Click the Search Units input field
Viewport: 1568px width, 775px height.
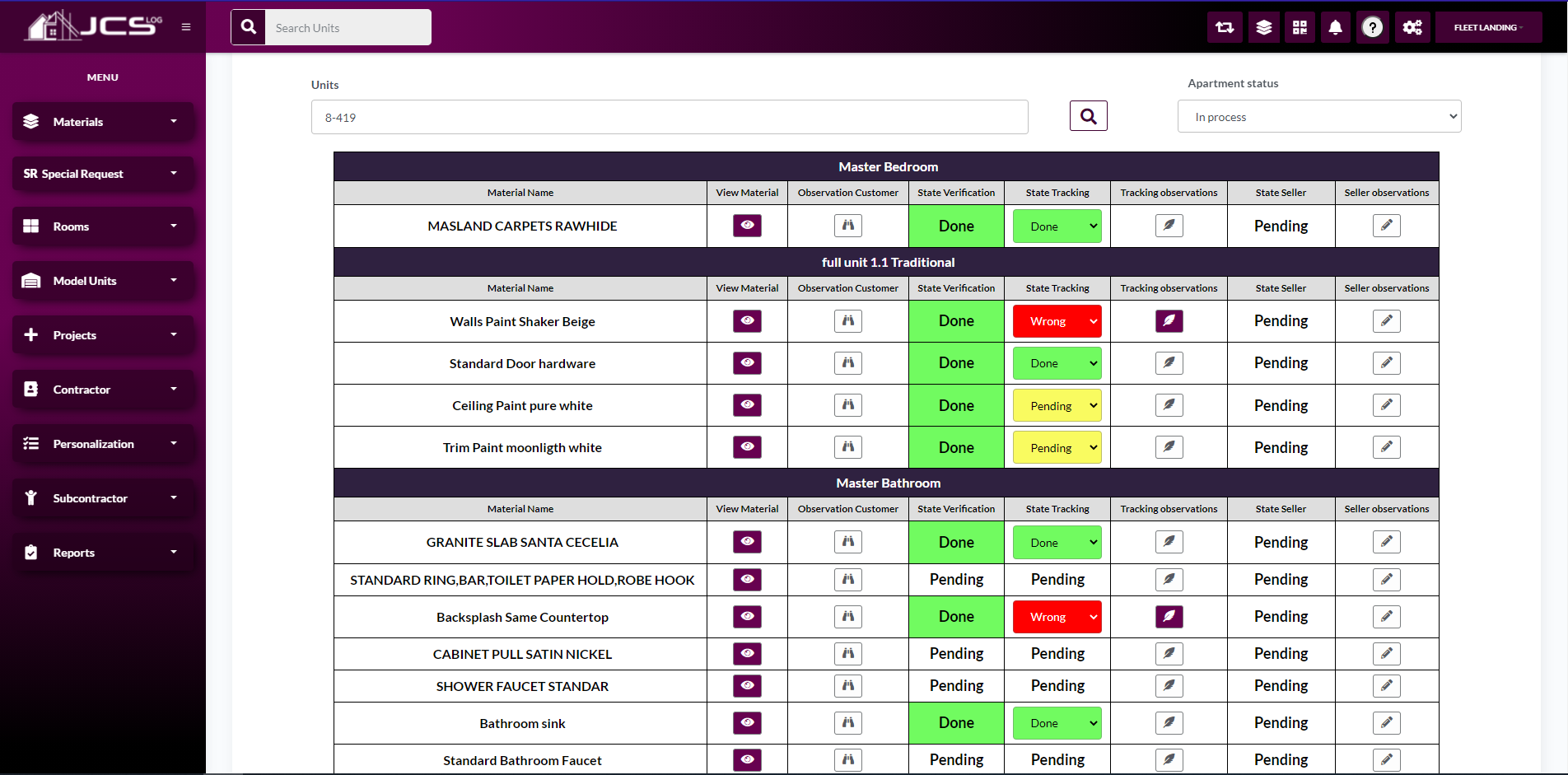click(x=348, y=28)
